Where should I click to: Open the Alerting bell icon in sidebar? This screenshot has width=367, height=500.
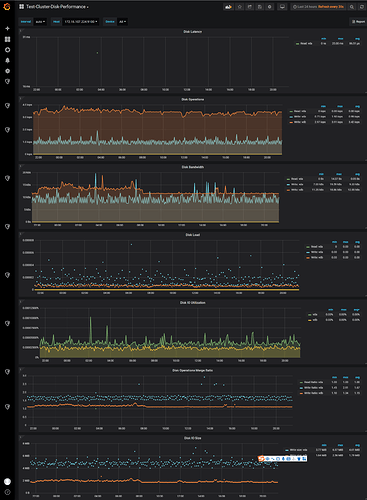(7, 60)
